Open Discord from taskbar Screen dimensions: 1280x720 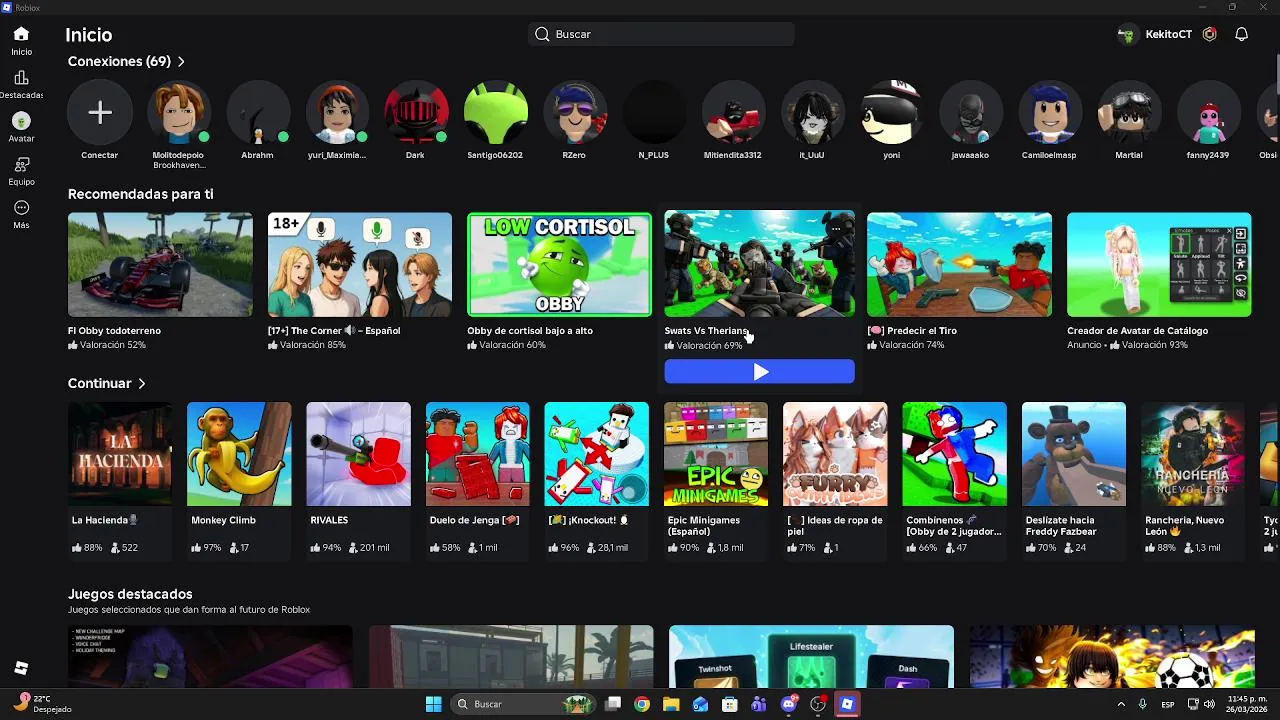[x=789, y=704]
